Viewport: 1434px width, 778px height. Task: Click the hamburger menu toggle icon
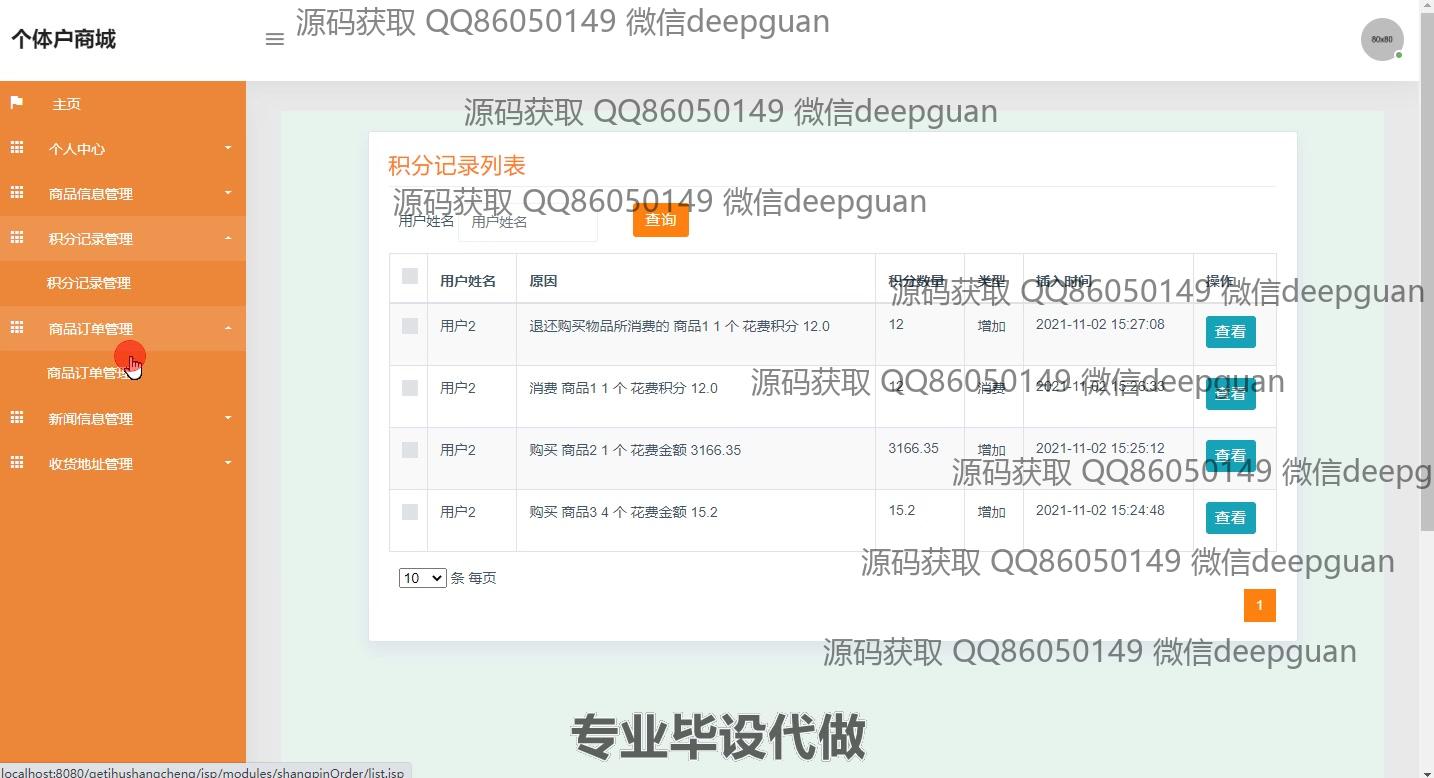(274, 39)
